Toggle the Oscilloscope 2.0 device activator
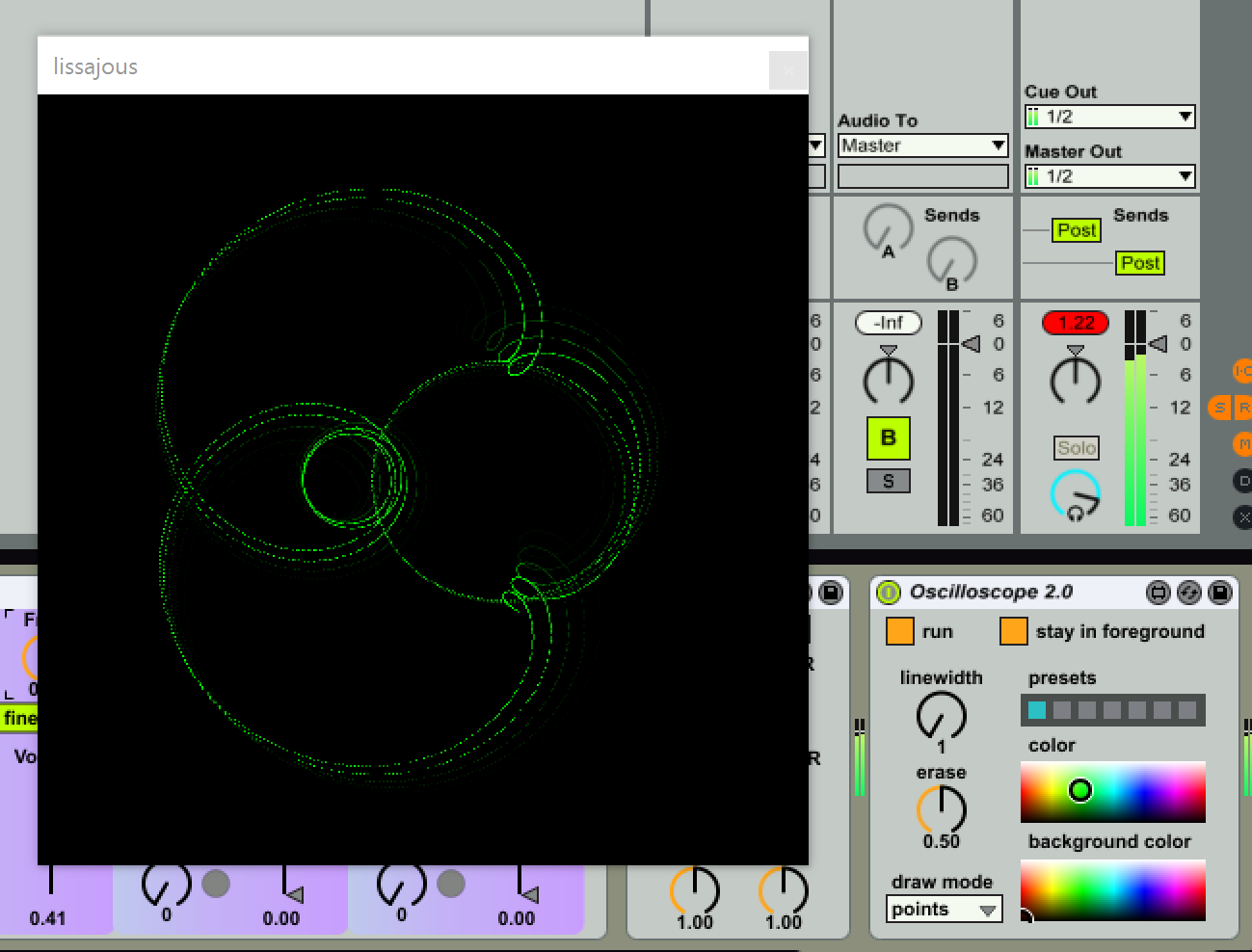 888,593
